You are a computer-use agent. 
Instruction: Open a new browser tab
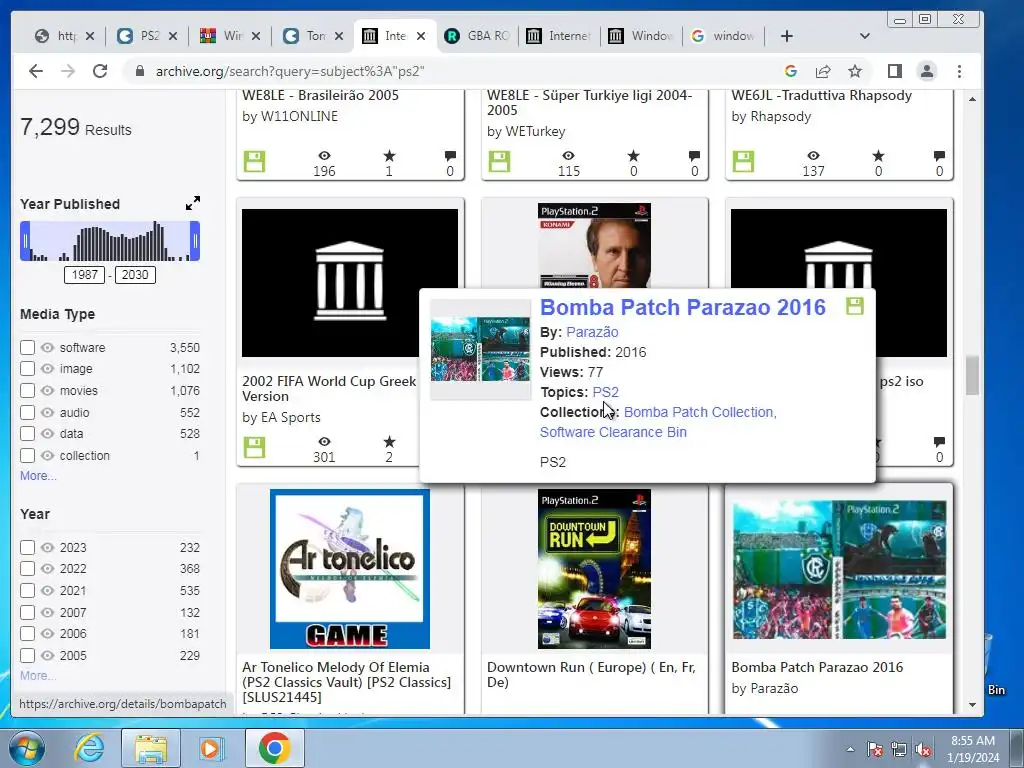click(x=787, y=36)
